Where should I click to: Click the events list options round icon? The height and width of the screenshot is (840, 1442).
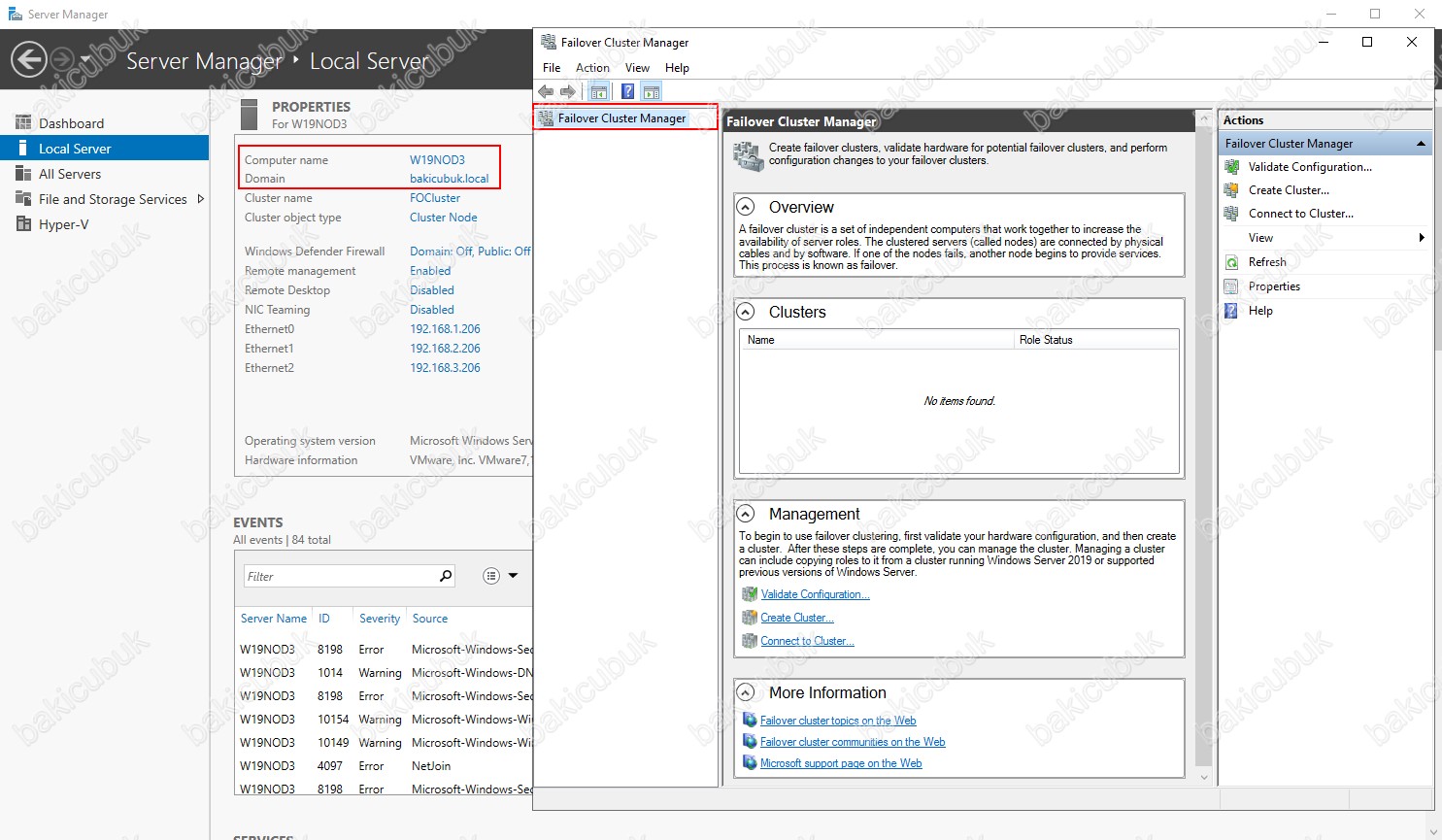coord(491,576)
